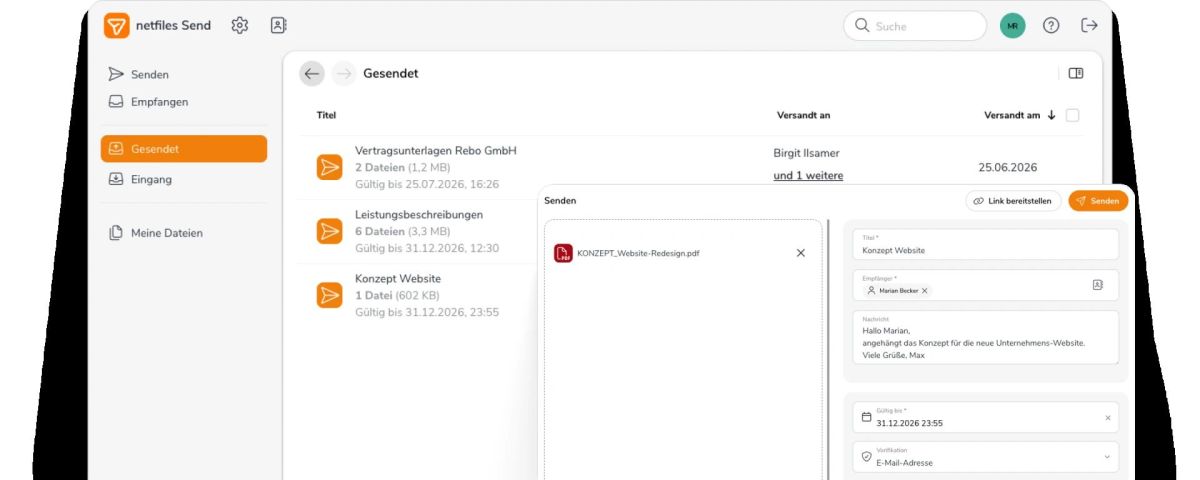
Task: Tick the select-all checkbox in table header
Action: coord(1073,115)
